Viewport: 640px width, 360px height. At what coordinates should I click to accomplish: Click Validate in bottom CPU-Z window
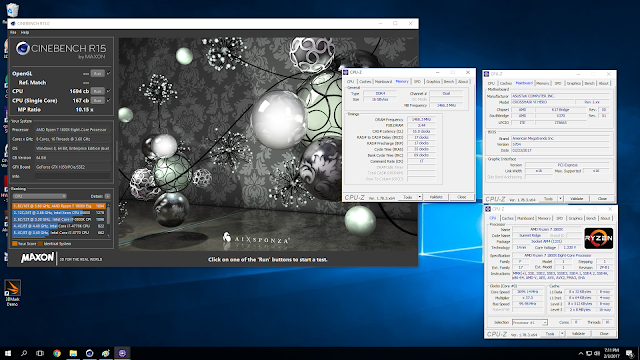pos(578,334)
